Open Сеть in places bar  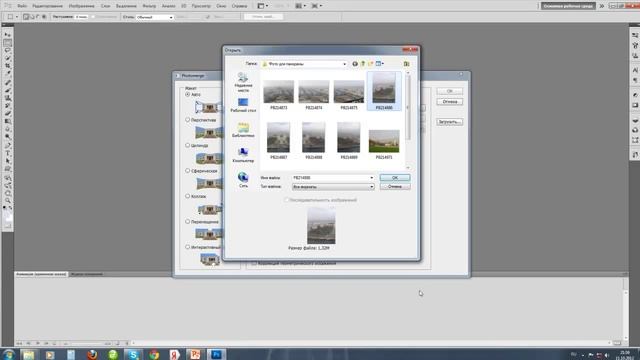coord(243,180)
